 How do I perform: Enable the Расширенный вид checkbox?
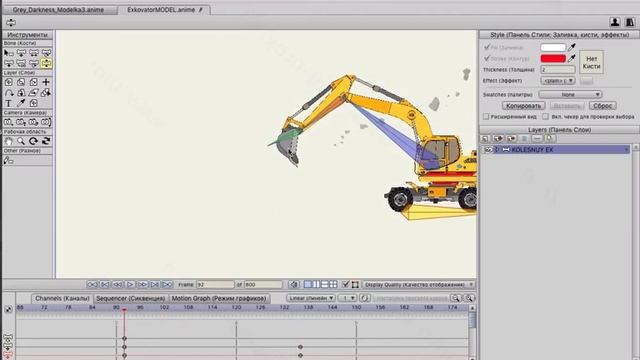[486, 117]
